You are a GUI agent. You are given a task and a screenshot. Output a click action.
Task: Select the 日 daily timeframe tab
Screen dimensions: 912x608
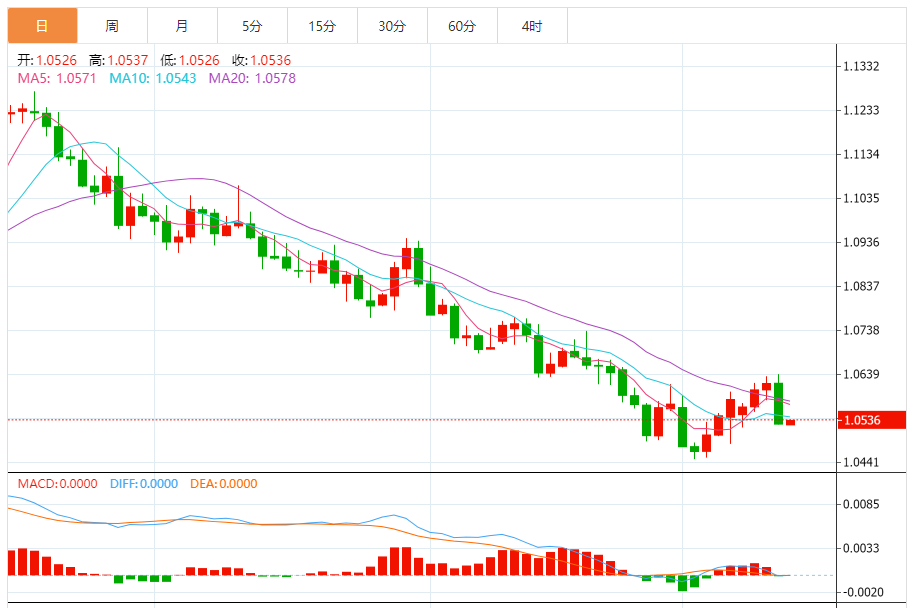[x=42, y=26]
